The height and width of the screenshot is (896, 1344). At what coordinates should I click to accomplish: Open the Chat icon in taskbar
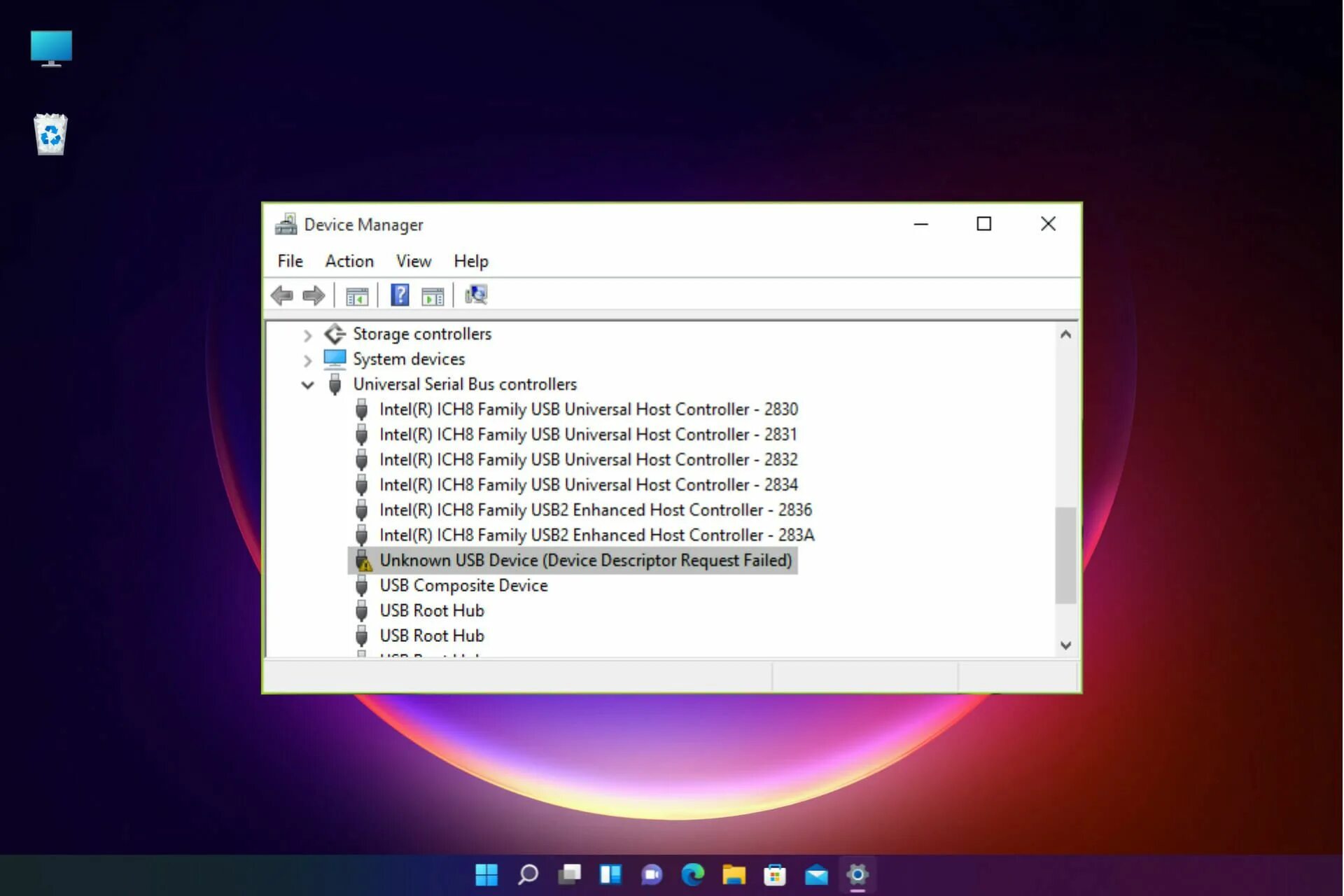click(x=652, y=874)
